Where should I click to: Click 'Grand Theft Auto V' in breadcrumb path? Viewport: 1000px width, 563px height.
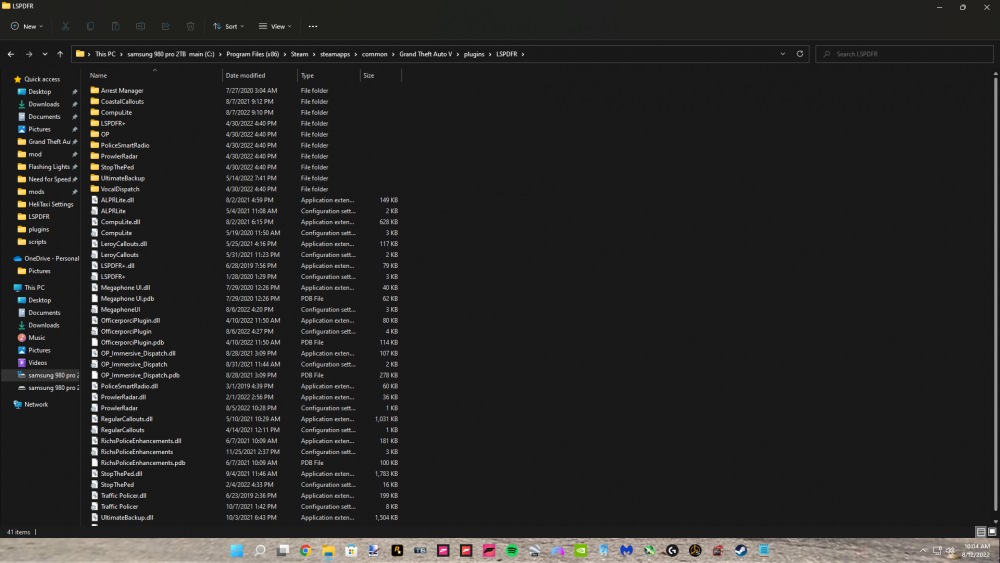[x=426, y=54]
